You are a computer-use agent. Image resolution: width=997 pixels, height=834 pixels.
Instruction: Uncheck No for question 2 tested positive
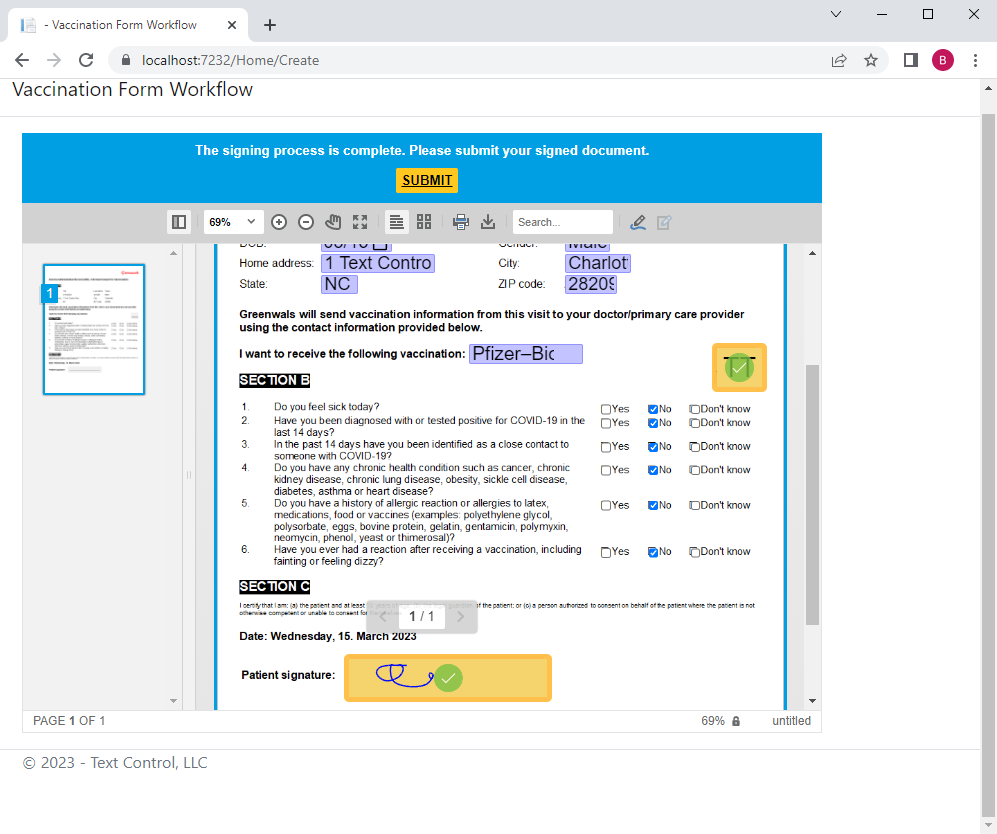[653, 423]
